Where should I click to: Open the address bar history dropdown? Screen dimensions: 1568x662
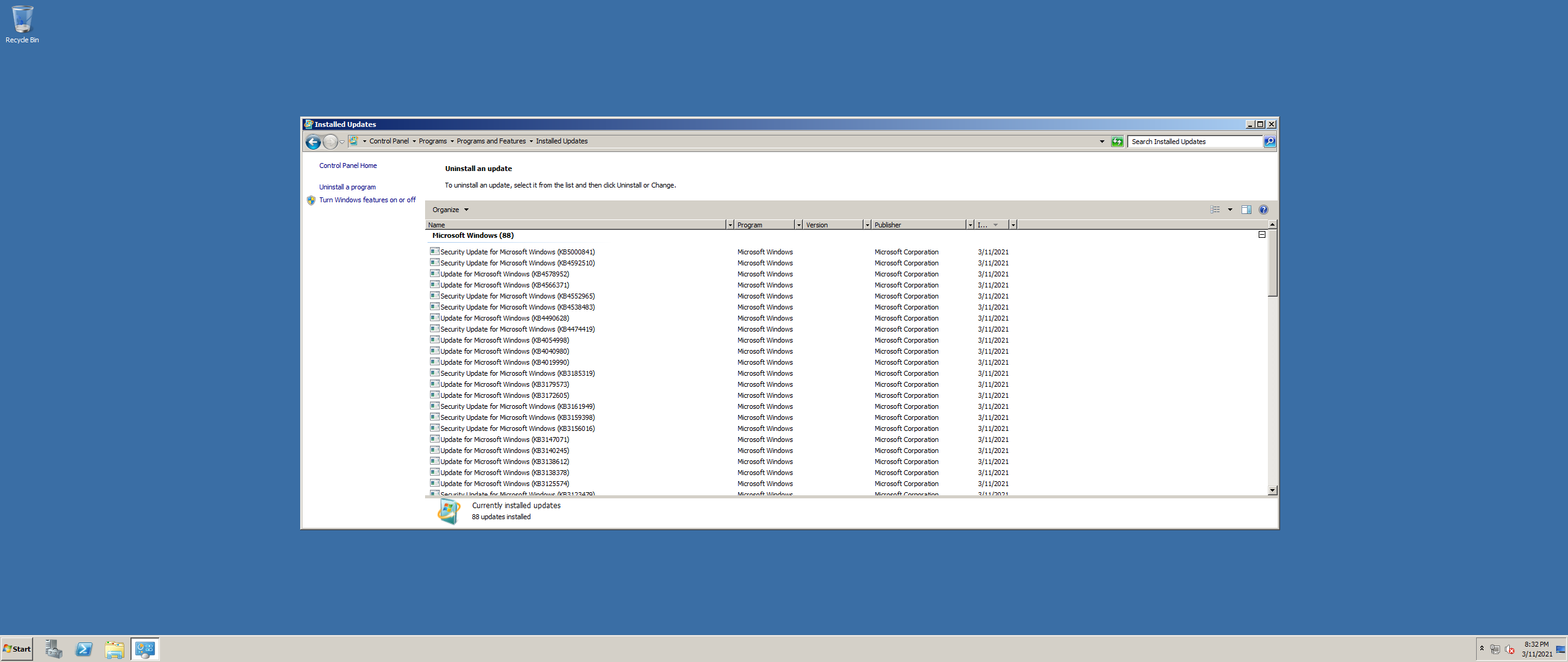tap(1102, 142)
